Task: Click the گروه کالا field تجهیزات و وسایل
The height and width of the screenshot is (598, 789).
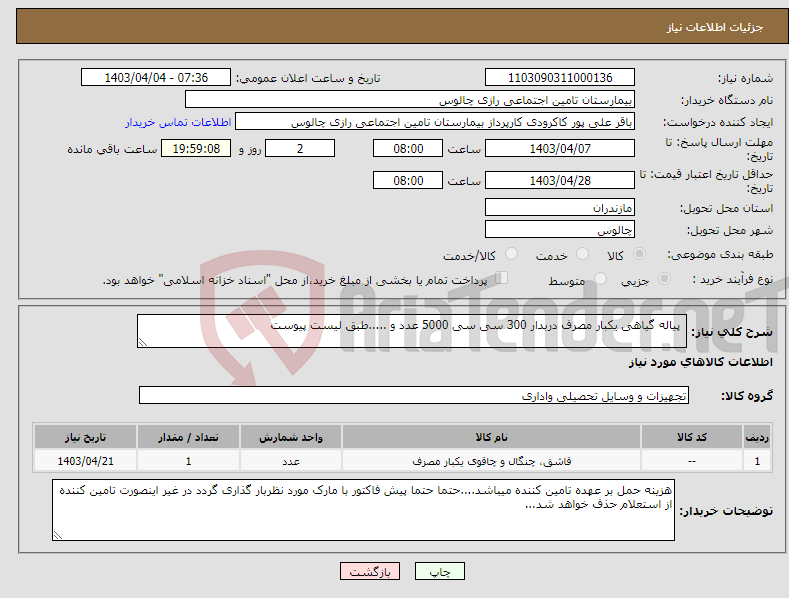Action: point(414,396)
